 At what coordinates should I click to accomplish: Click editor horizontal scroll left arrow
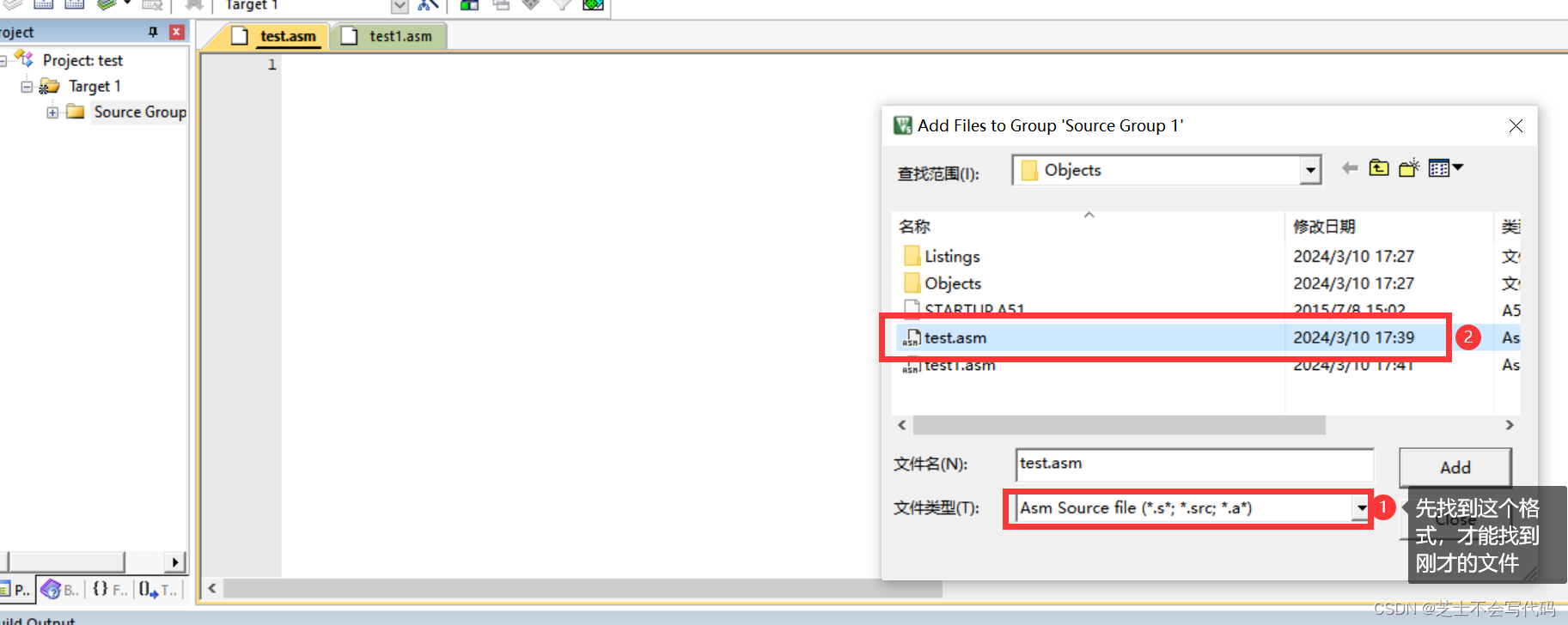coord(212,588)
